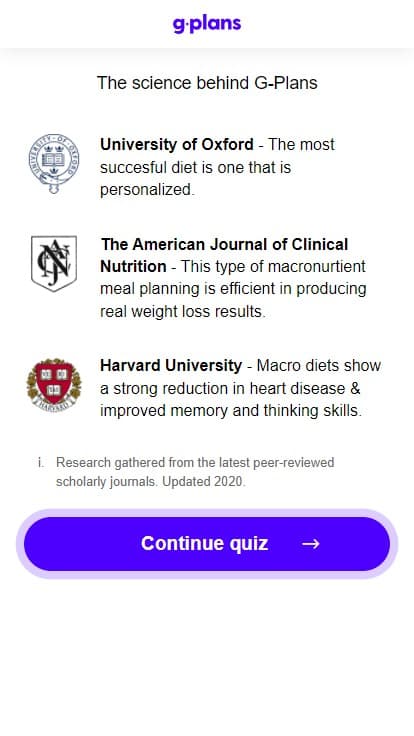Screen dimensions: 414x736
Task: Click 'succesful diet is one that is' line
Action: pos(195,167)
